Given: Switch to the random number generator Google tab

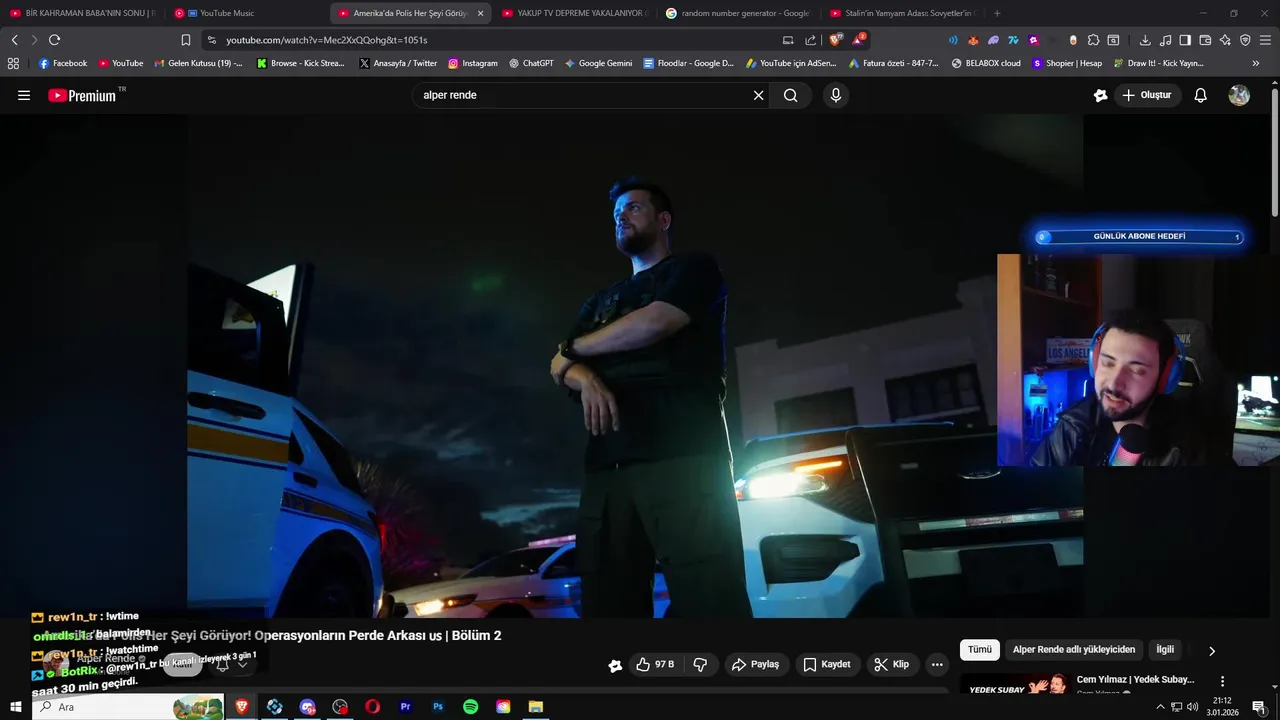Looking at the screenshot, I should coord(738,13).
